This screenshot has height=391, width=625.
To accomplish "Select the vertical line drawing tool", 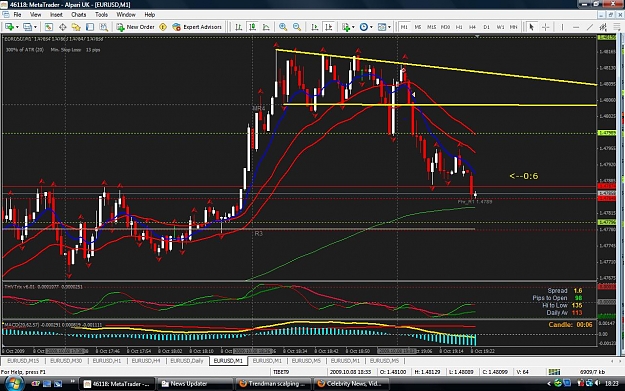I will (562, 27).
